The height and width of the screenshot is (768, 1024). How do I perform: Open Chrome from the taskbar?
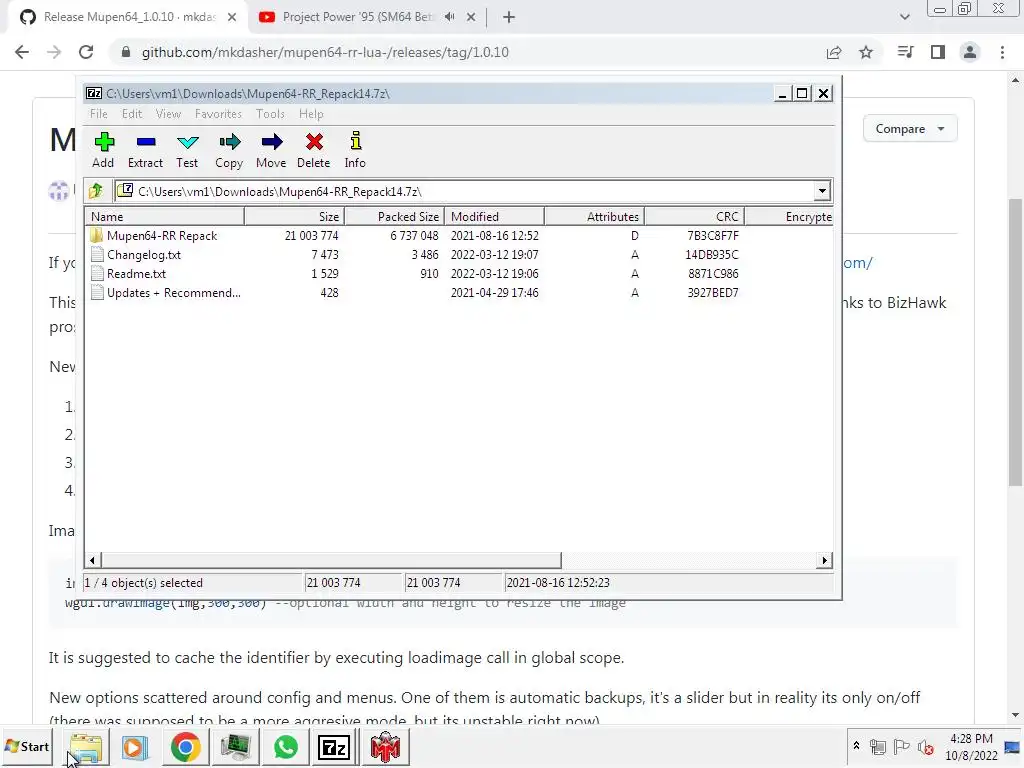click(x=185, y=747)
